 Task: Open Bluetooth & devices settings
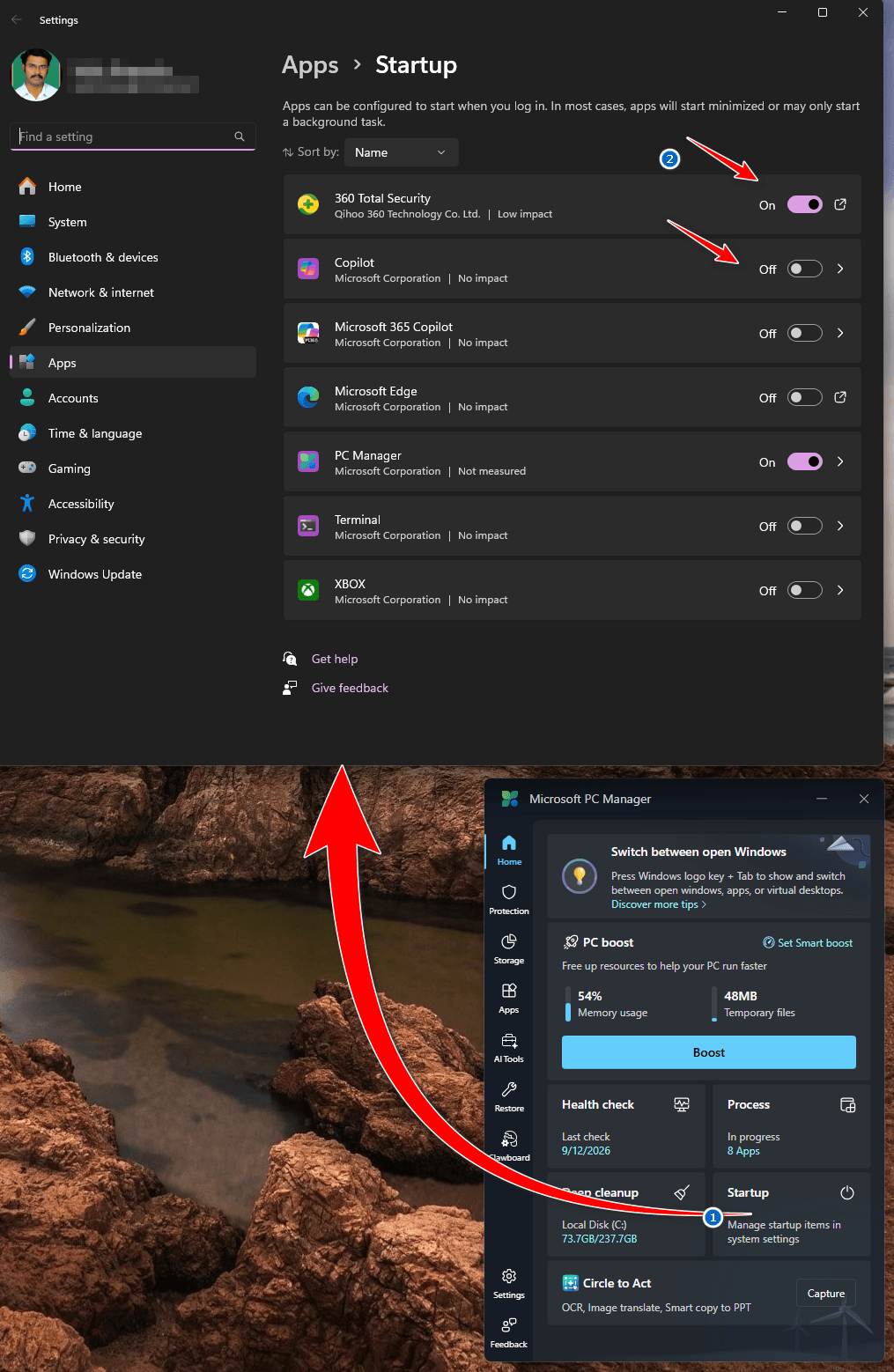tap(133, 257)
